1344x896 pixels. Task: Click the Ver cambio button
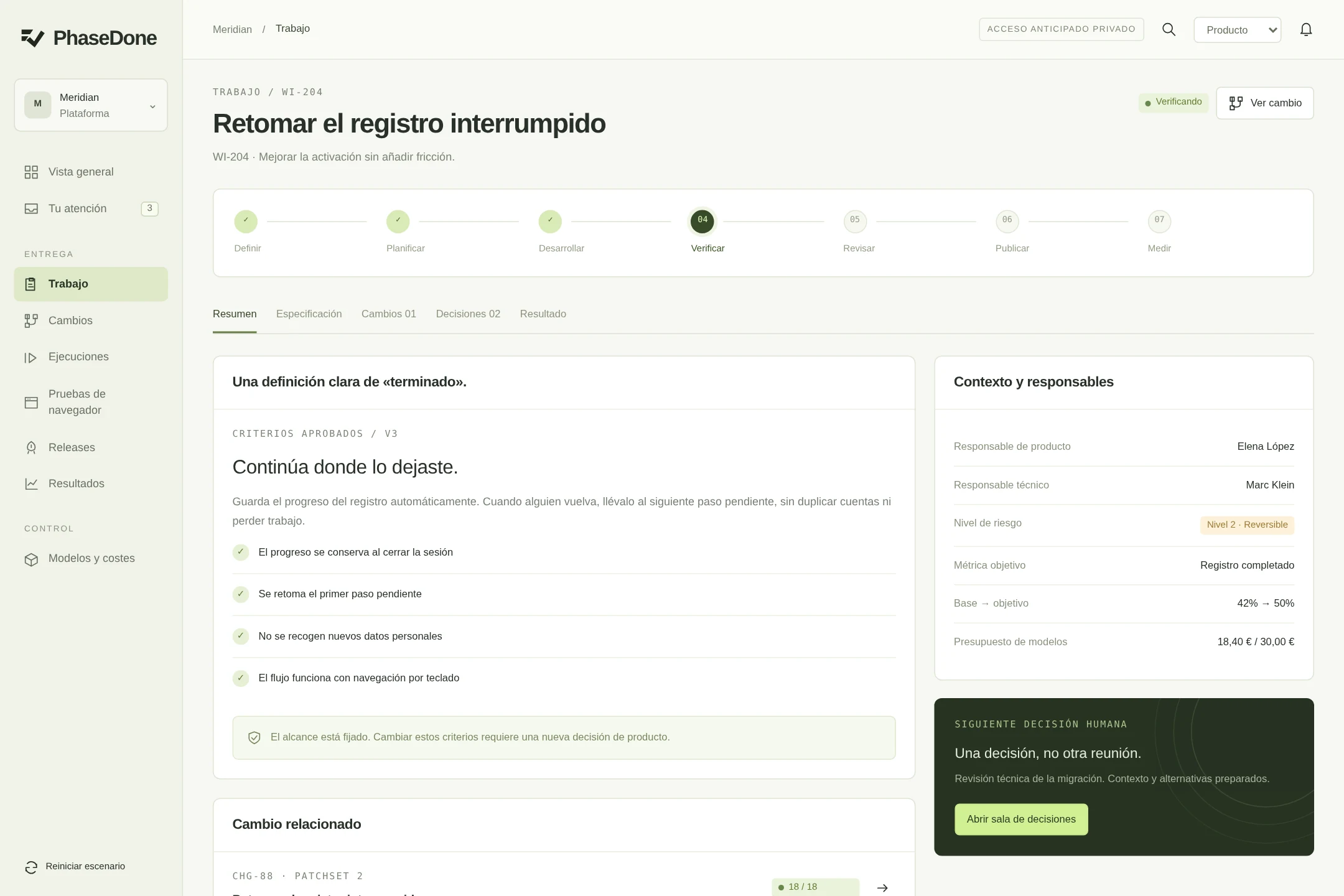1264,103
